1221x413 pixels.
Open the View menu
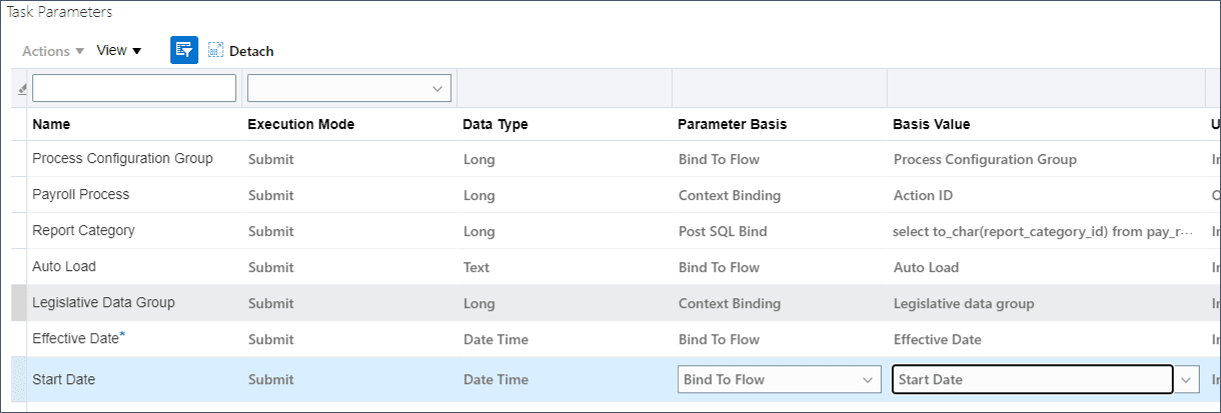tap(119, 50)
